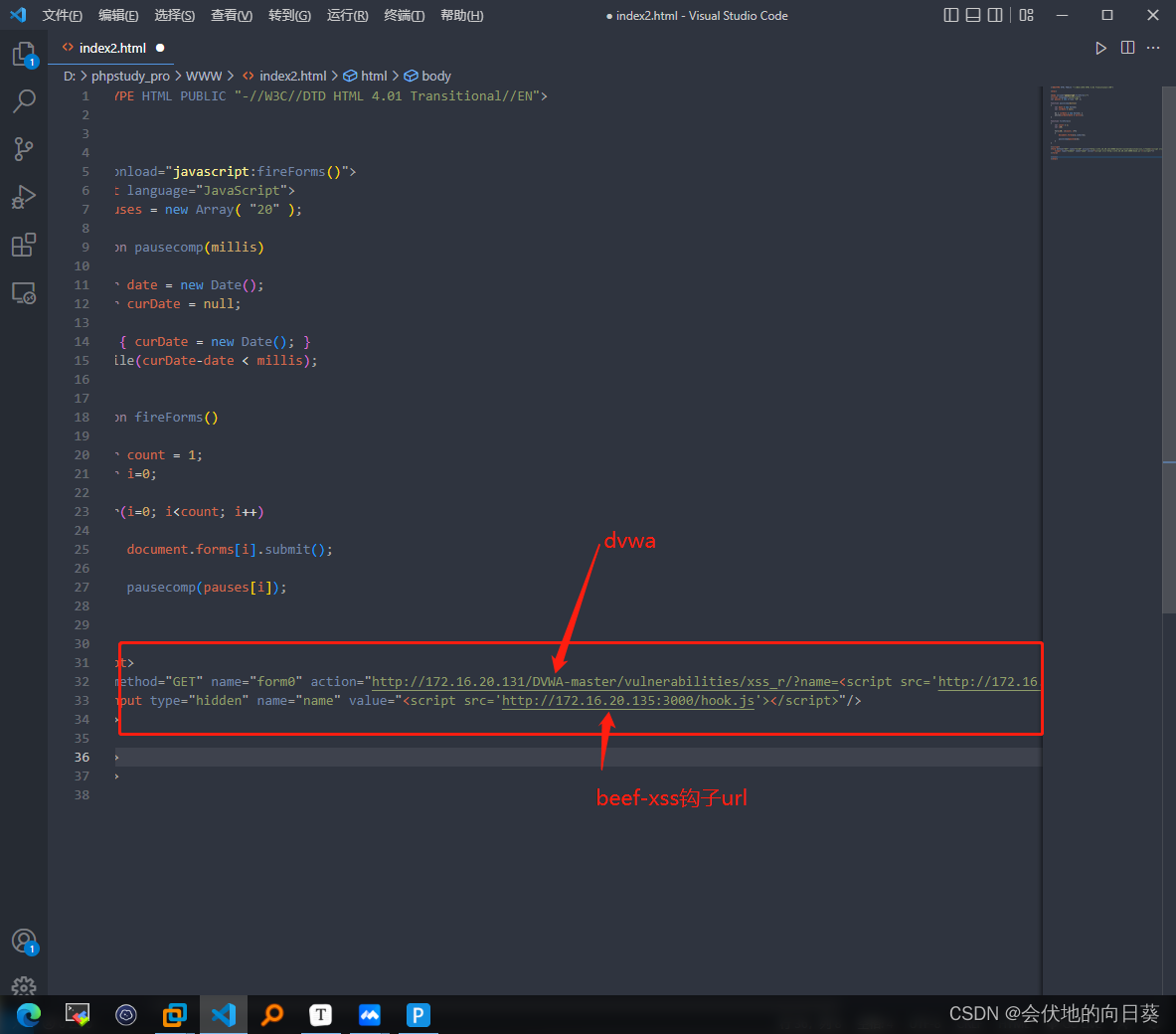Open the Explorer view in activity bar
The width and height of the screenshot is (1176, 1034).
coord(24,55)
